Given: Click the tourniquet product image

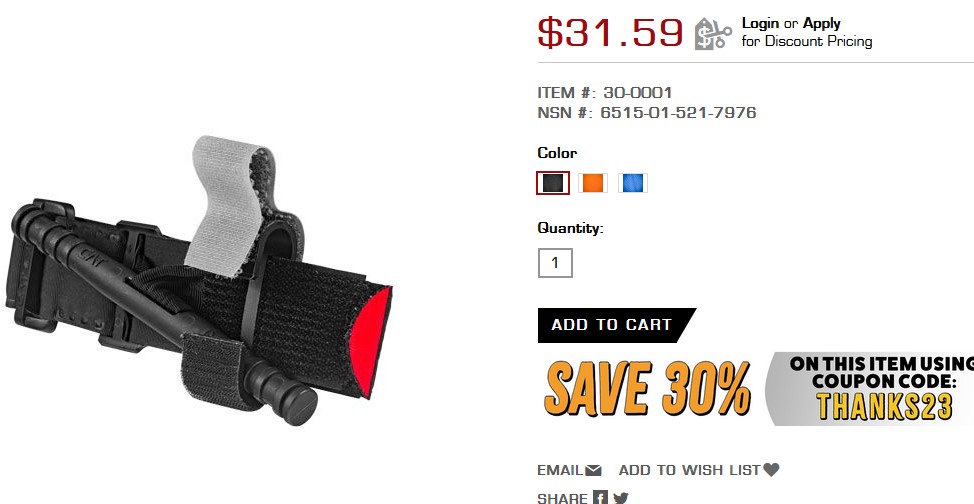Looking at the screenshot, I should tap(200, 280).
